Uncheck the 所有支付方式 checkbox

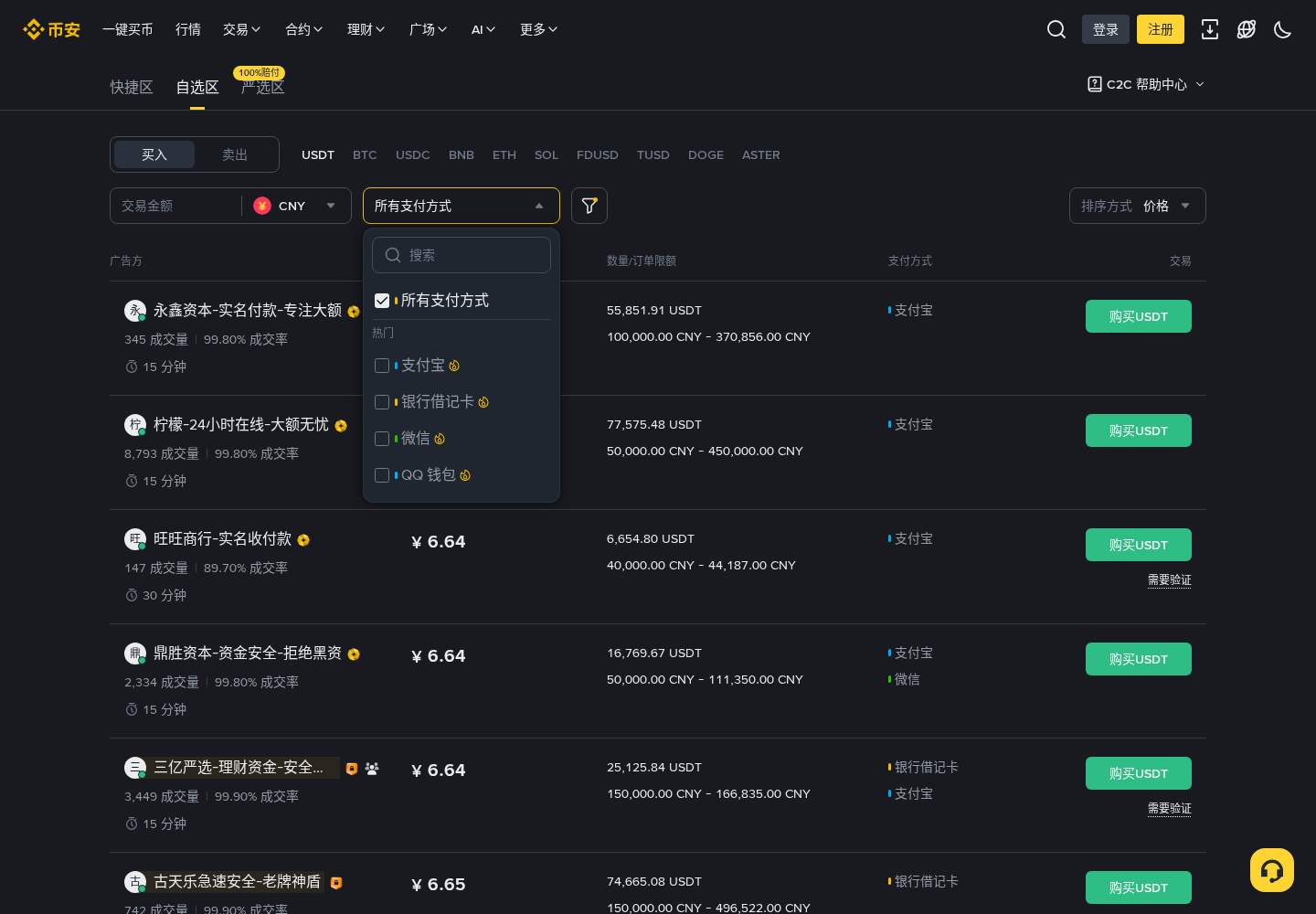[382, 301]
